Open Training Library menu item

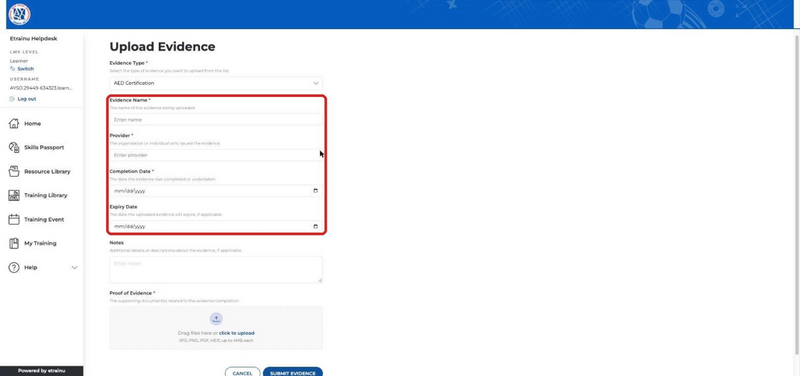pos(45,195)
